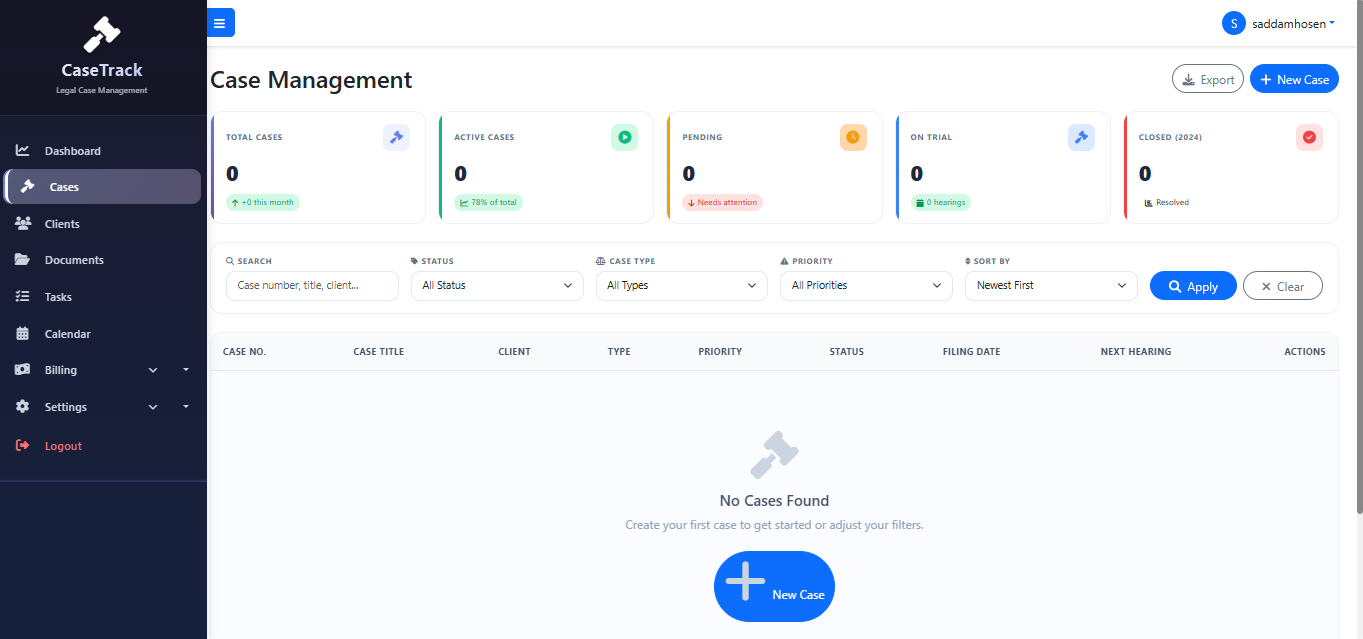The height and width of the screenshot is (639, 1363).
Task: Click the Calendar icon in sidebar
Action: pyautogui.click(x=23, y=334)
